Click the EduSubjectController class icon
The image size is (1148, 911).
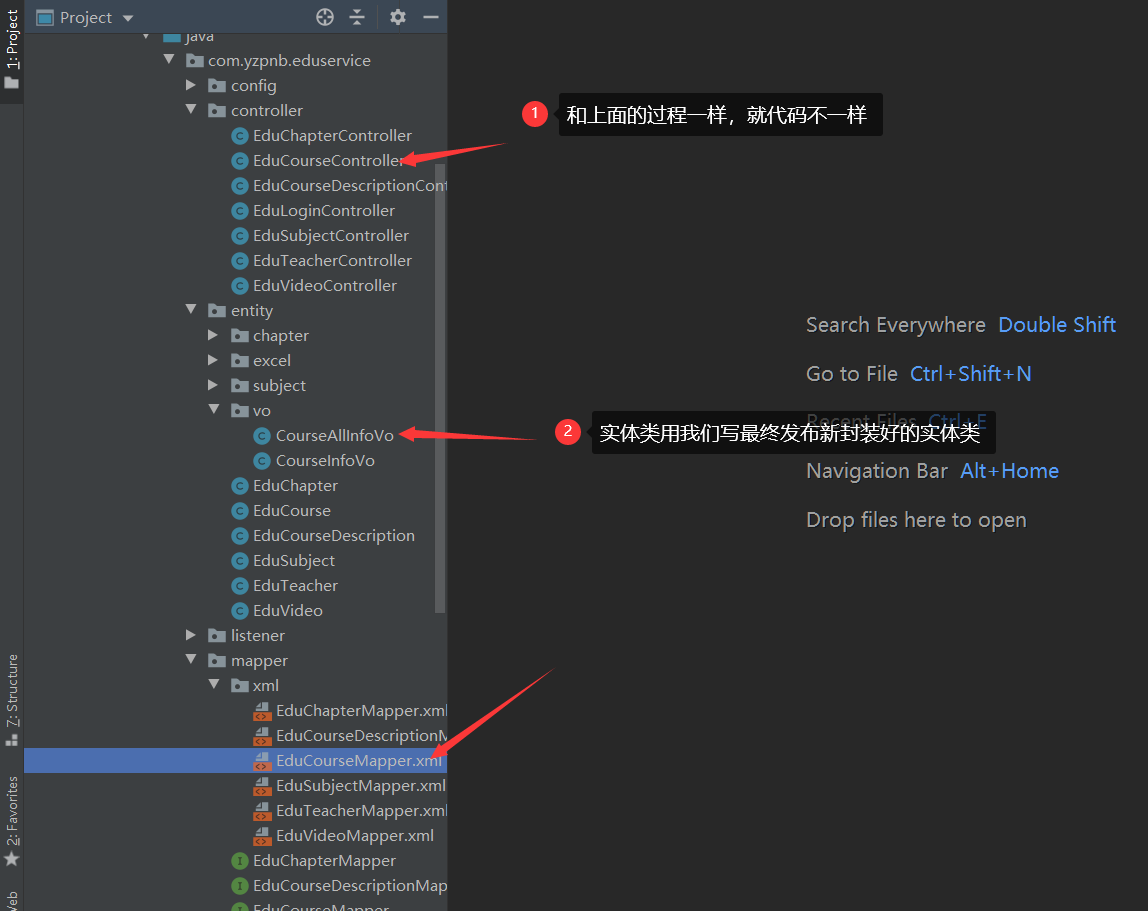239,236
